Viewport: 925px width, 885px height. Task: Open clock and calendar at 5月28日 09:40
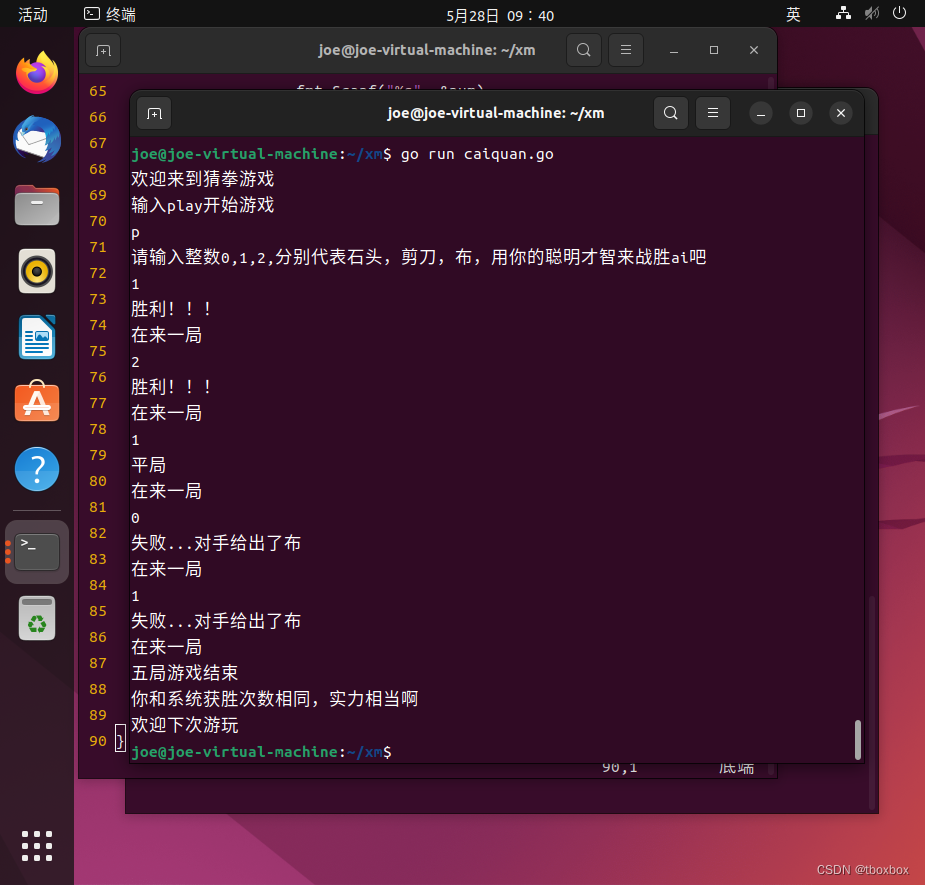click(x=500, y=16)
